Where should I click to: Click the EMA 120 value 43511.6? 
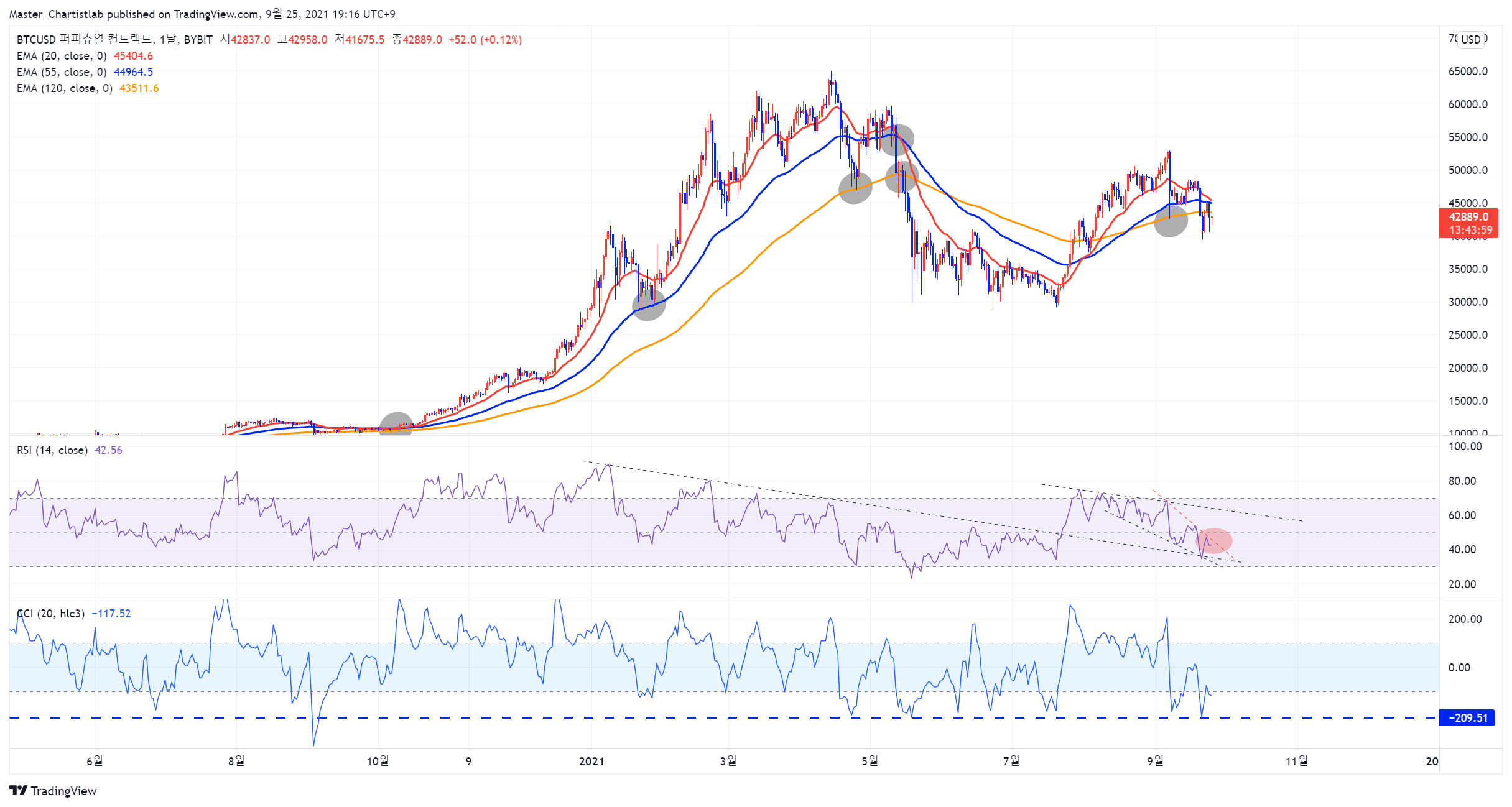click(x=139, y=88)
